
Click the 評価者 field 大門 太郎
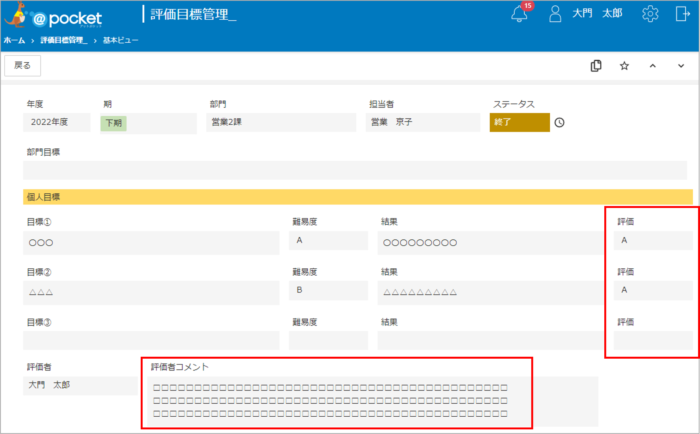[80, 385]
